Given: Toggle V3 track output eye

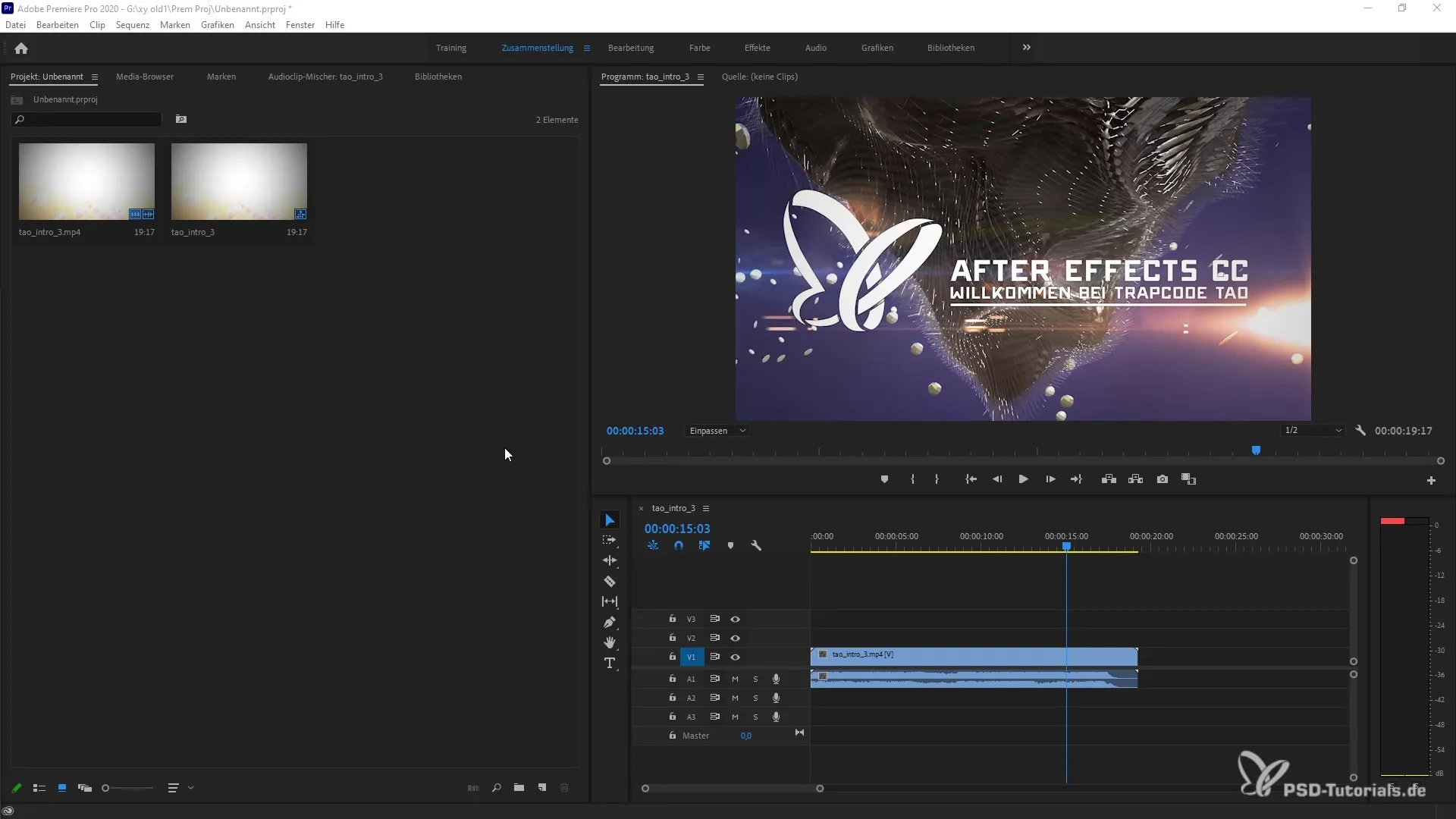Looking at the screenshot, I should 735,620.
